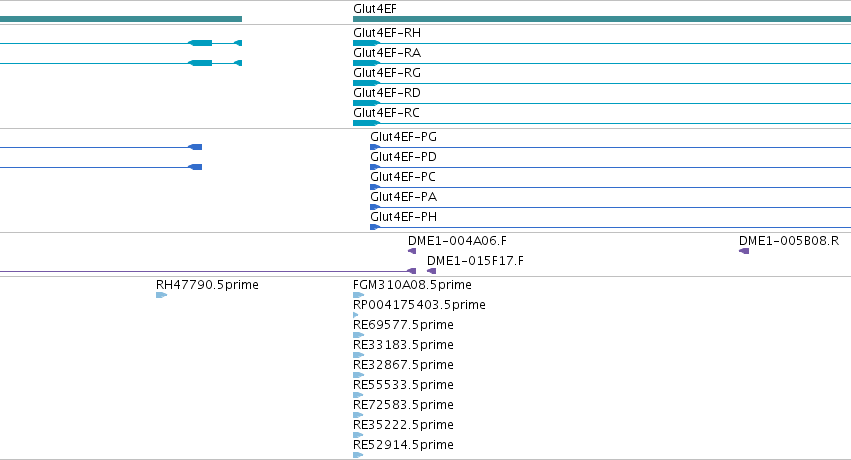Click the Glut4EF gene label

374,9
